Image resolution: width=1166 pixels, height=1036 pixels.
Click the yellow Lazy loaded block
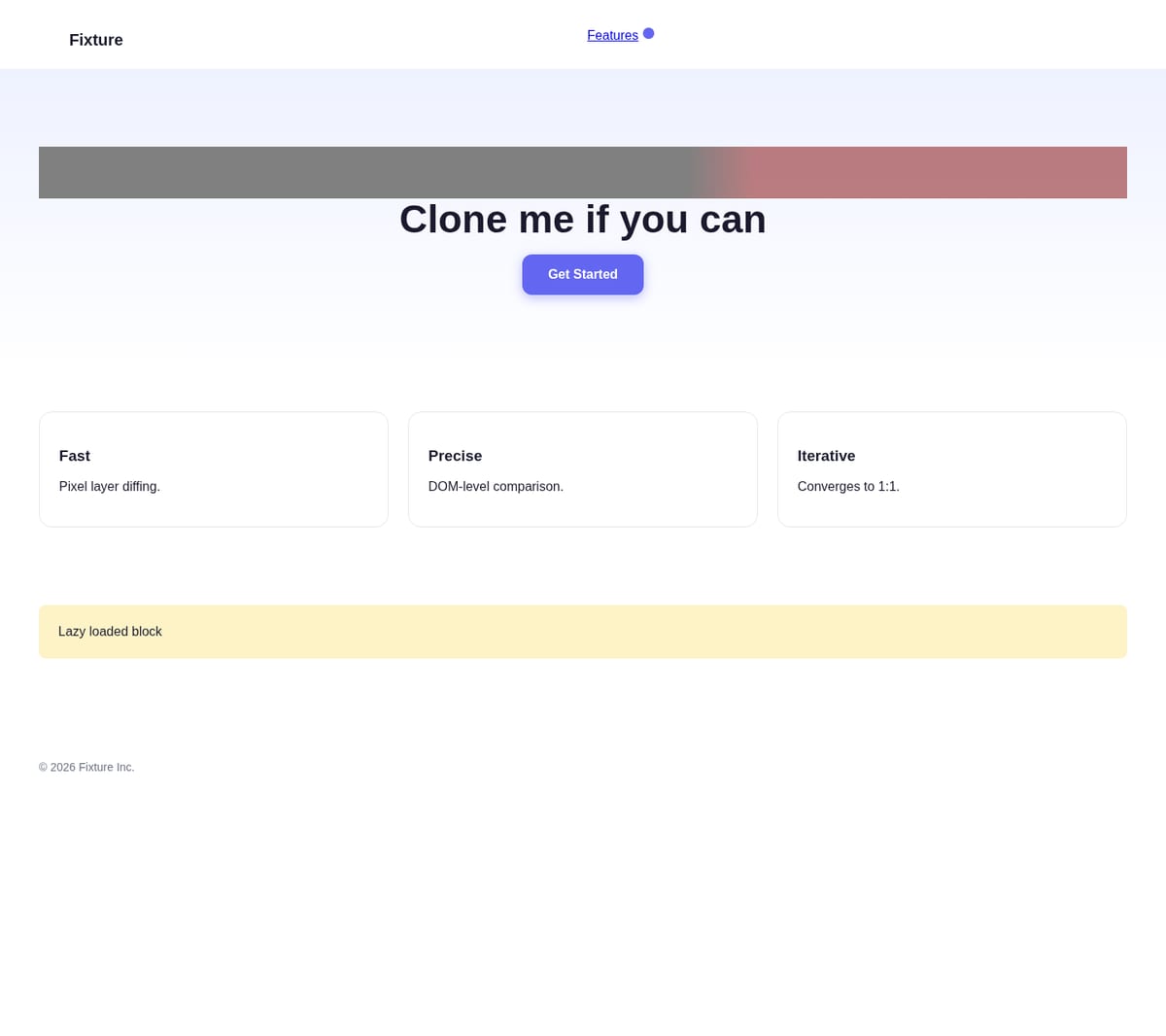coord(583,632)
